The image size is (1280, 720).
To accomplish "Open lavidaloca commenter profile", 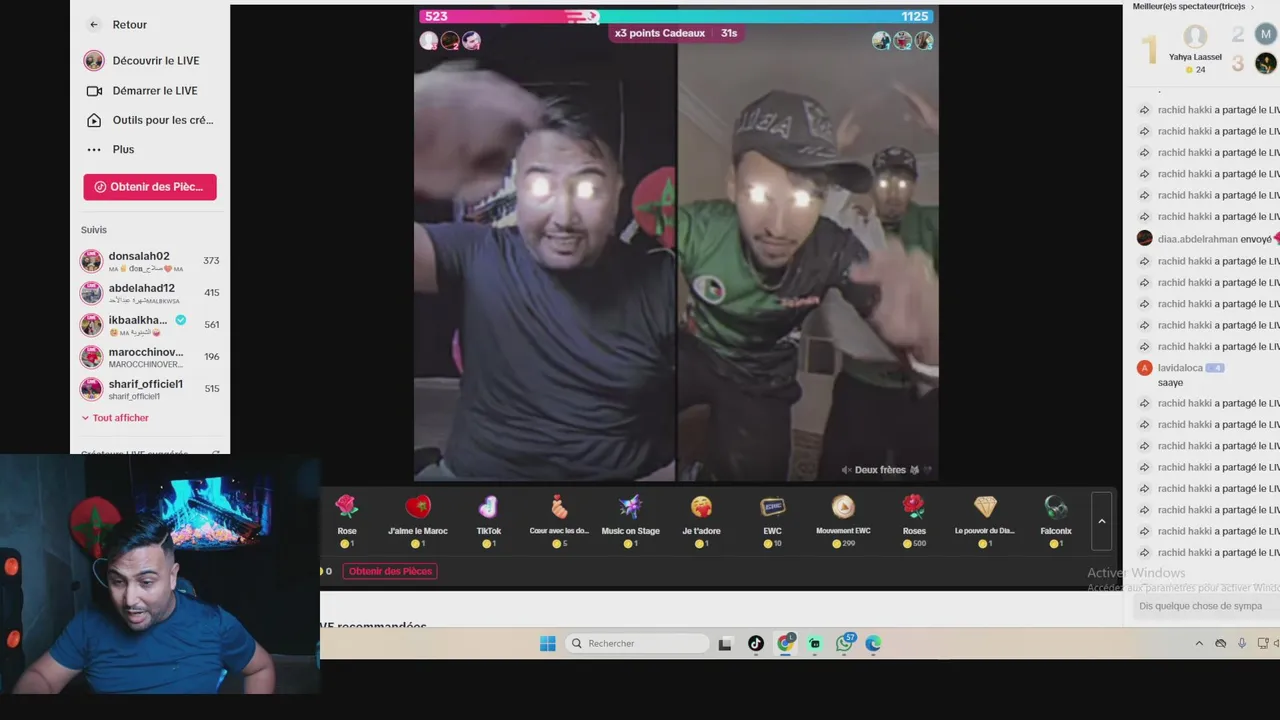I will (1145, 368).
